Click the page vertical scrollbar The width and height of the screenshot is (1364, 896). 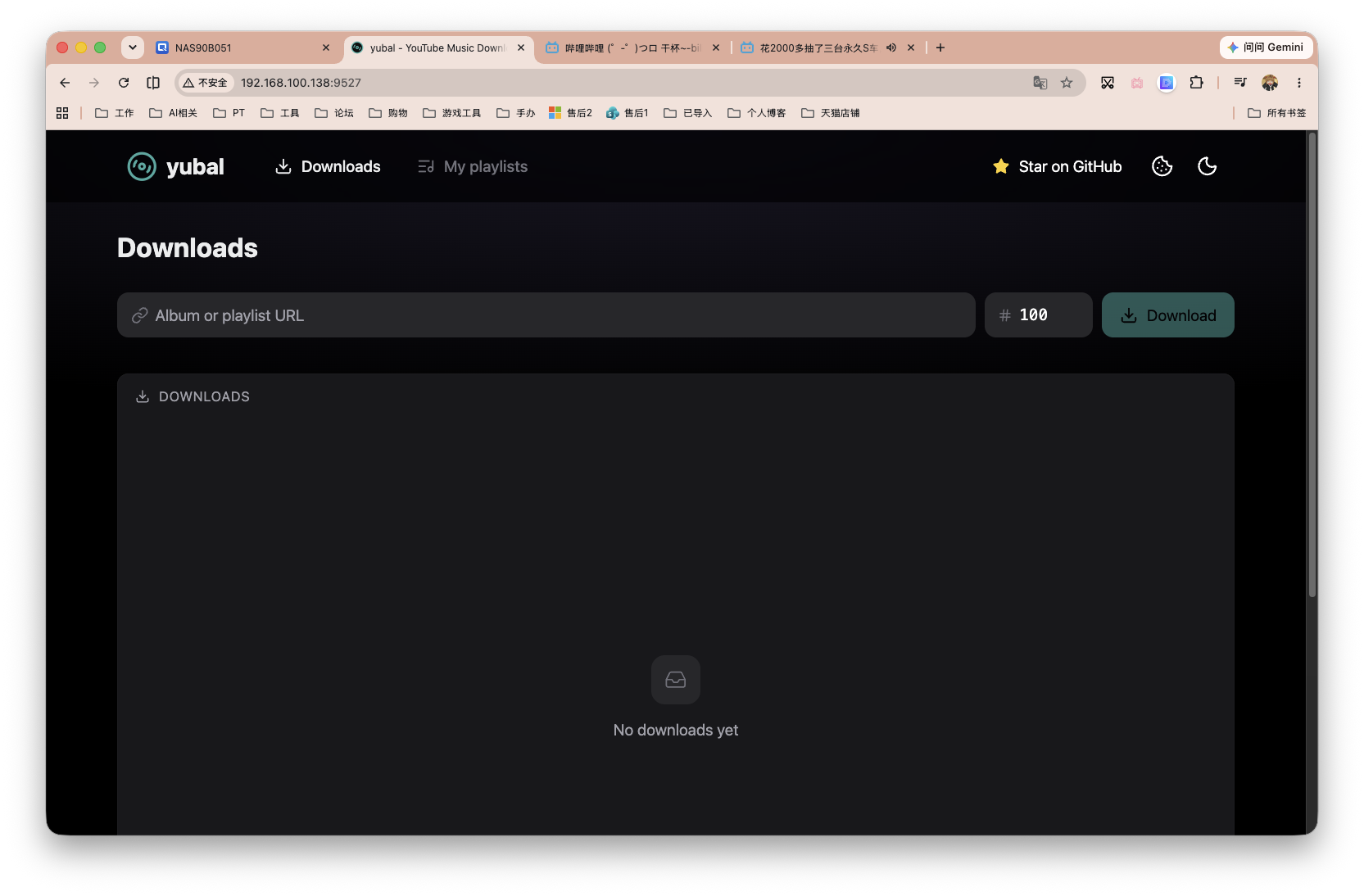(1312, 364)
